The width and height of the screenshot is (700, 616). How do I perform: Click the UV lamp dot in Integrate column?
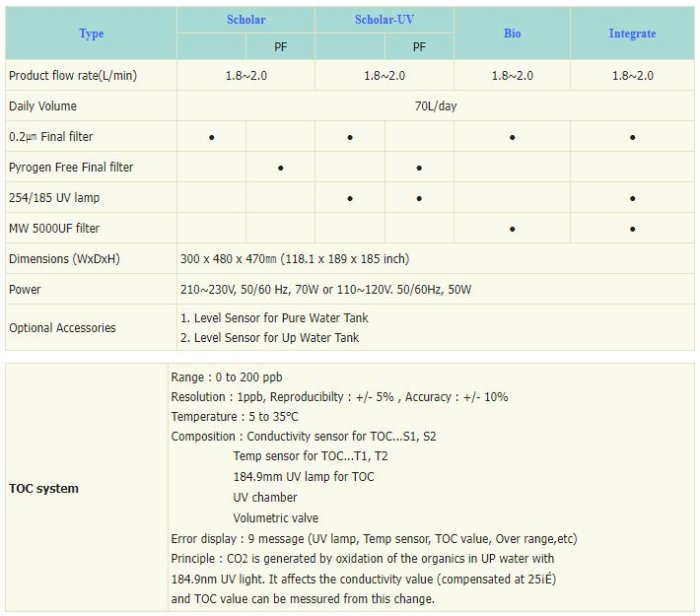(x=632, y=198)
